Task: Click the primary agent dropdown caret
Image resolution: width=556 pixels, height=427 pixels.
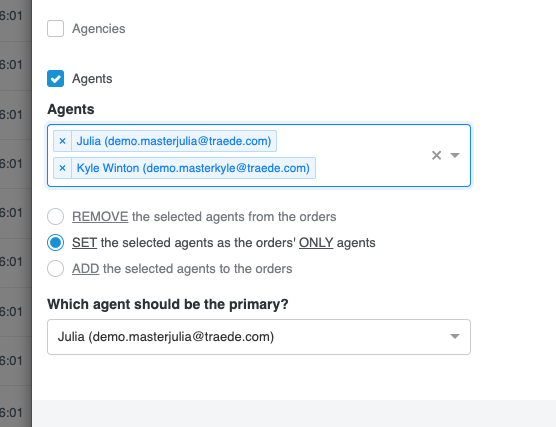Action: tap(455, 336)
